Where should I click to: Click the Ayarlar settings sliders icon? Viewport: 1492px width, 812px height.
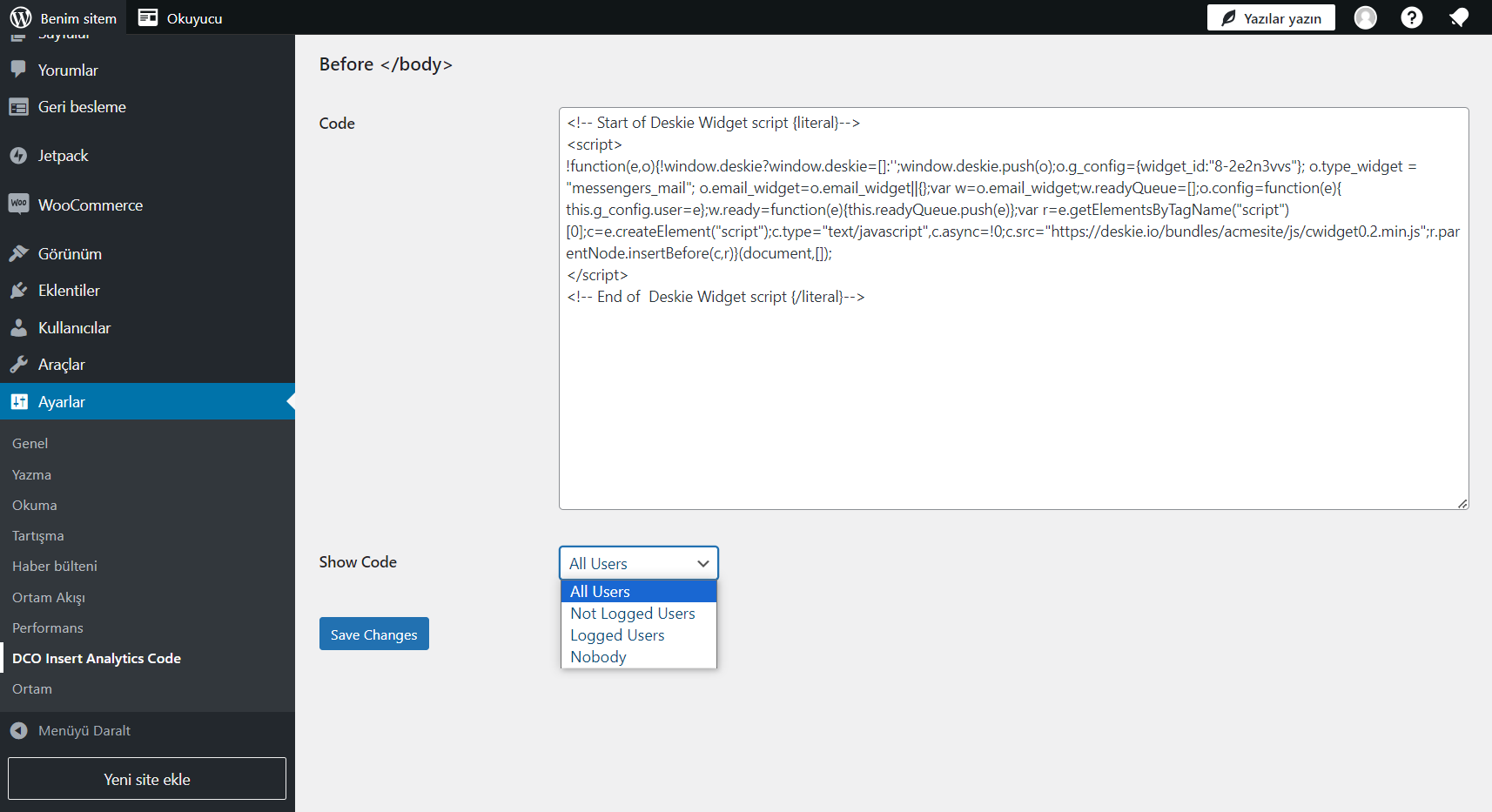(x=18, y=401)
